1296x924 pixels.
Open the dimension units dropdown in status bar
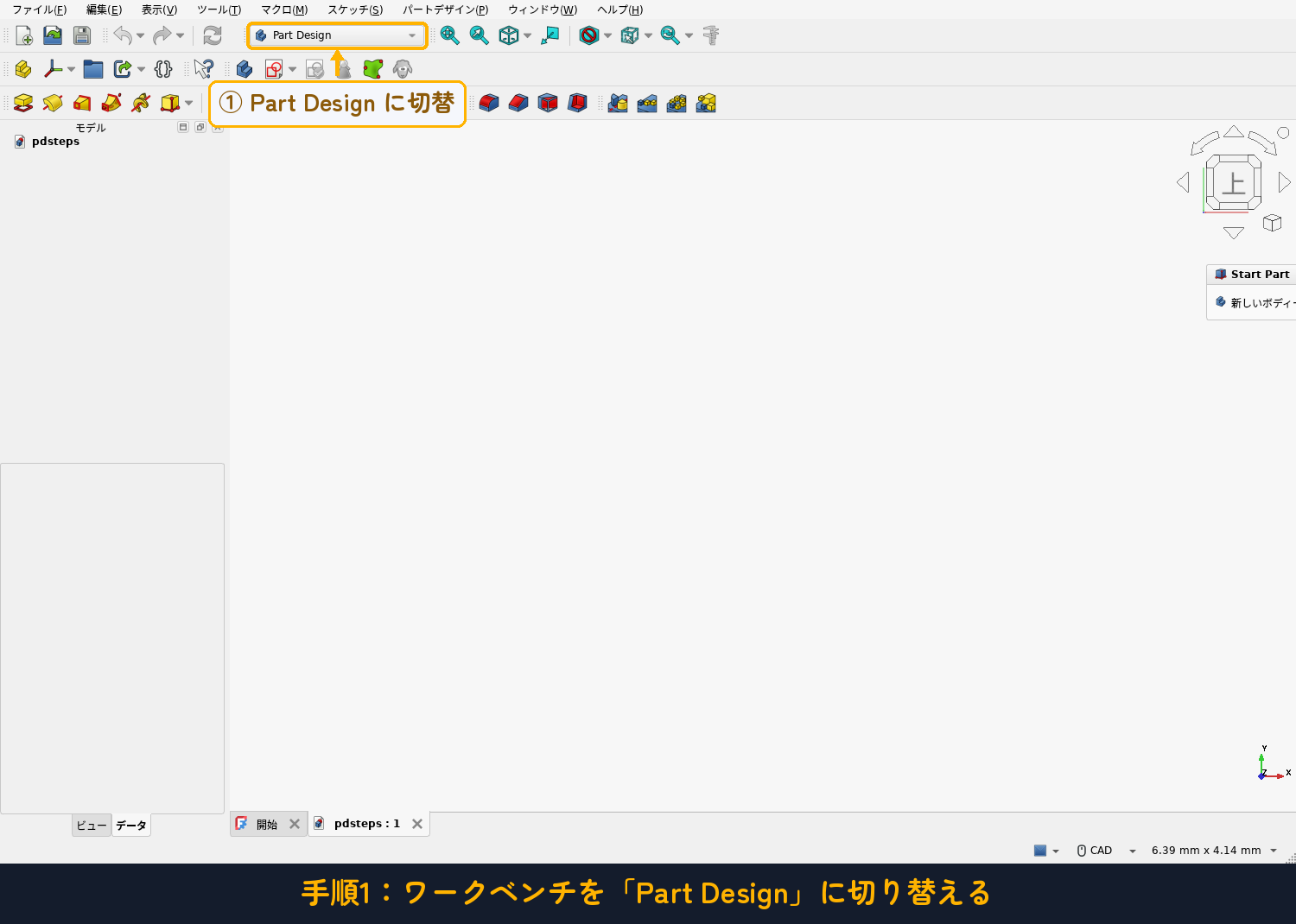(x=1214, y=851)
